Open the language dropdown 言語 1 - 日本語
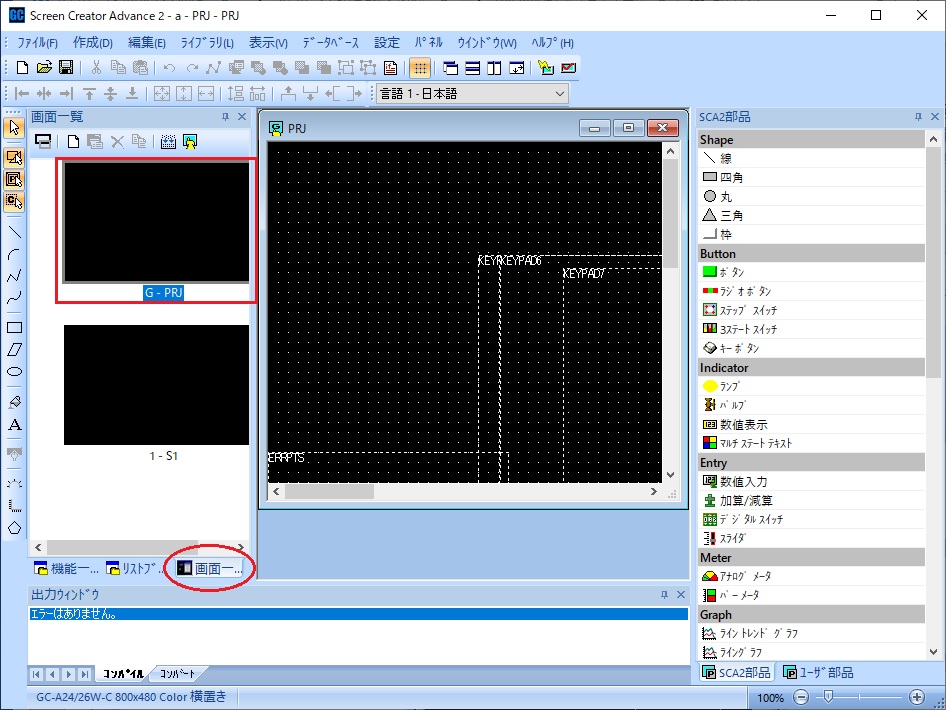The height and width of the screenshot is (710, 946). [472, 94]
